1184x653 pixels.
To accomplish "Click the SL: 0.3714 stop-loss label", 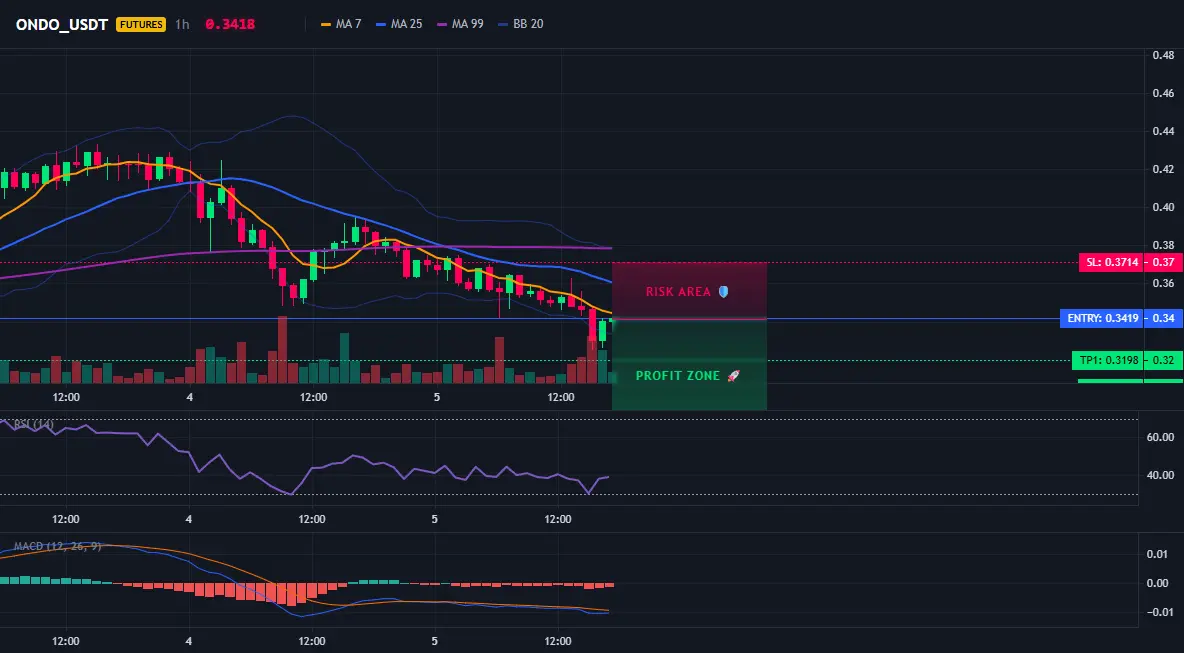I will tap(1110, 263).
